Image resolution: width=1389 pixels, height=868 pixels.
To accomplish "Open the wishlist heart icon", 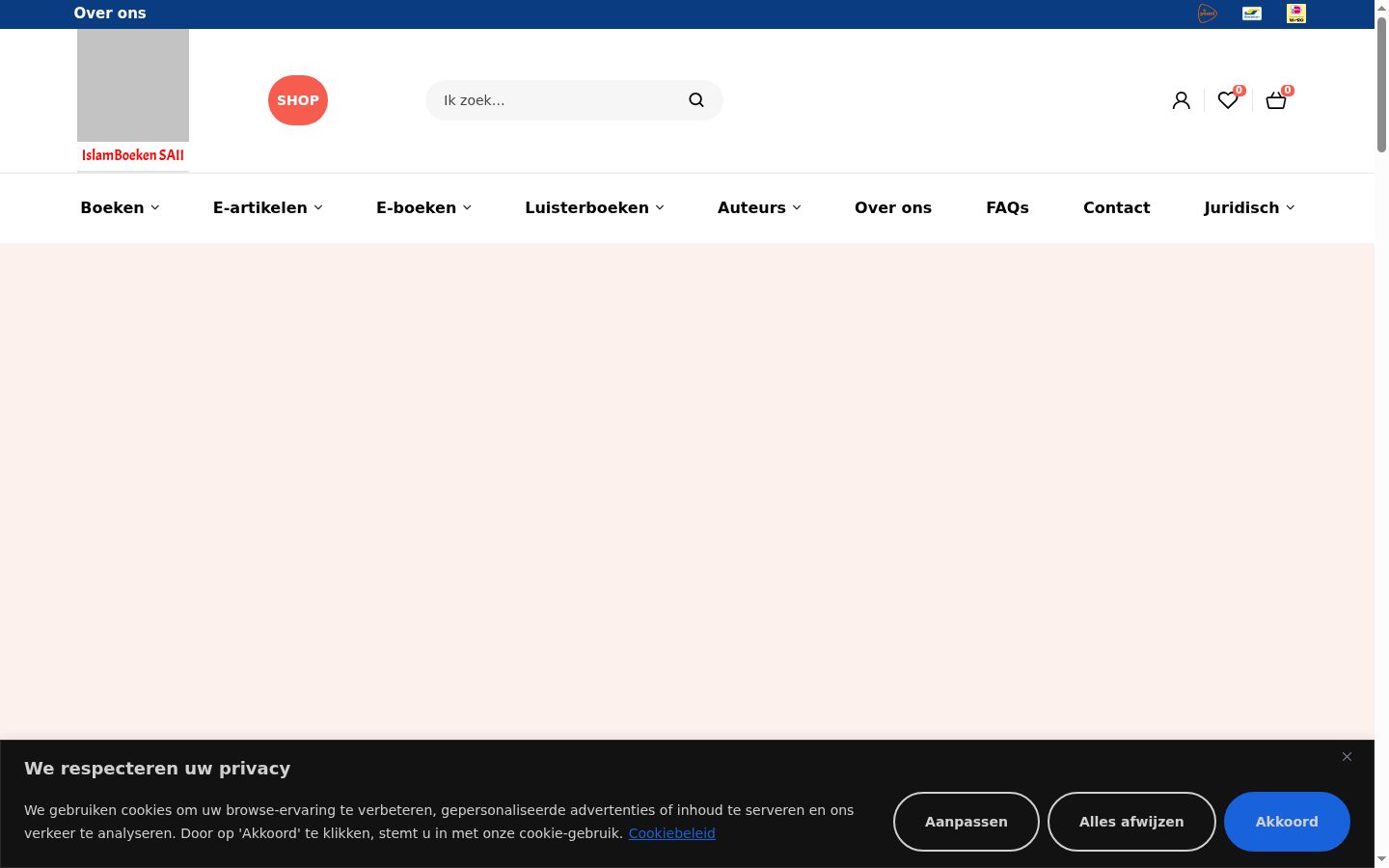I will [x=1228, y=100].
